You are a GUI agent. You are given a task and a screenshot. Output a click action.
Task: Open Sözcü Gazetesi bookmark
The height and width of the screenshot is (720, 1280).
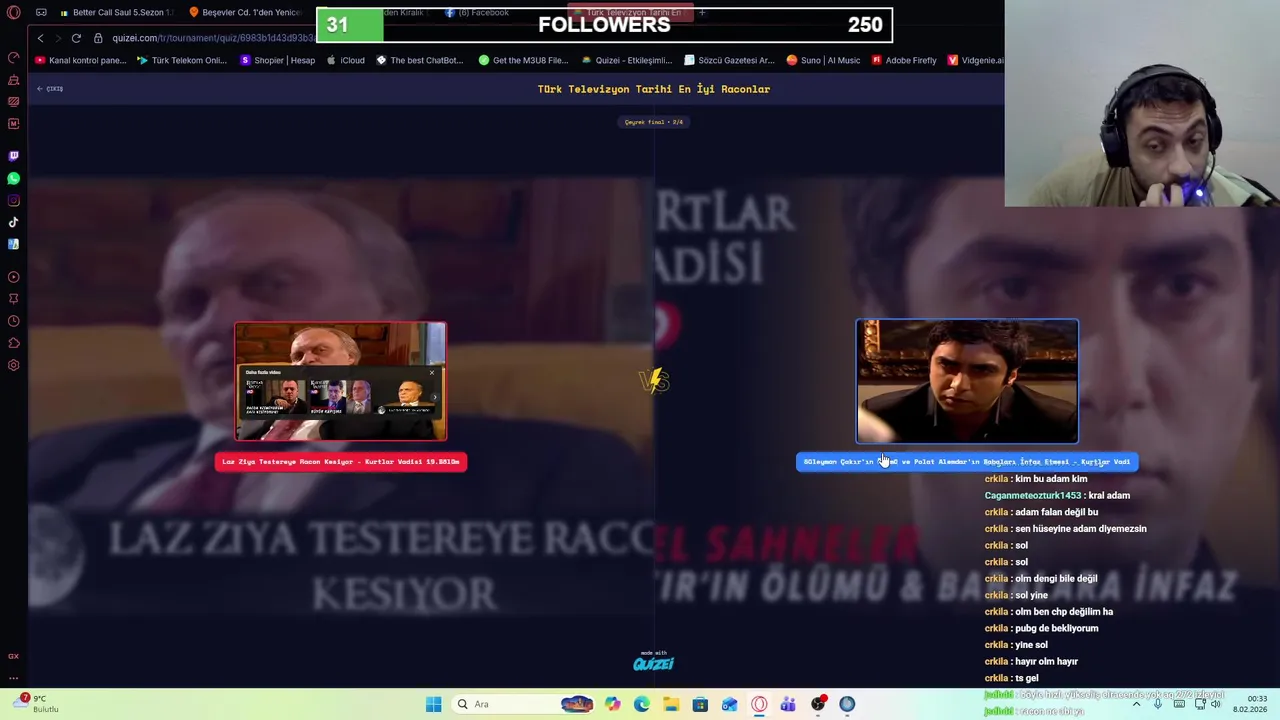(730, 60)
